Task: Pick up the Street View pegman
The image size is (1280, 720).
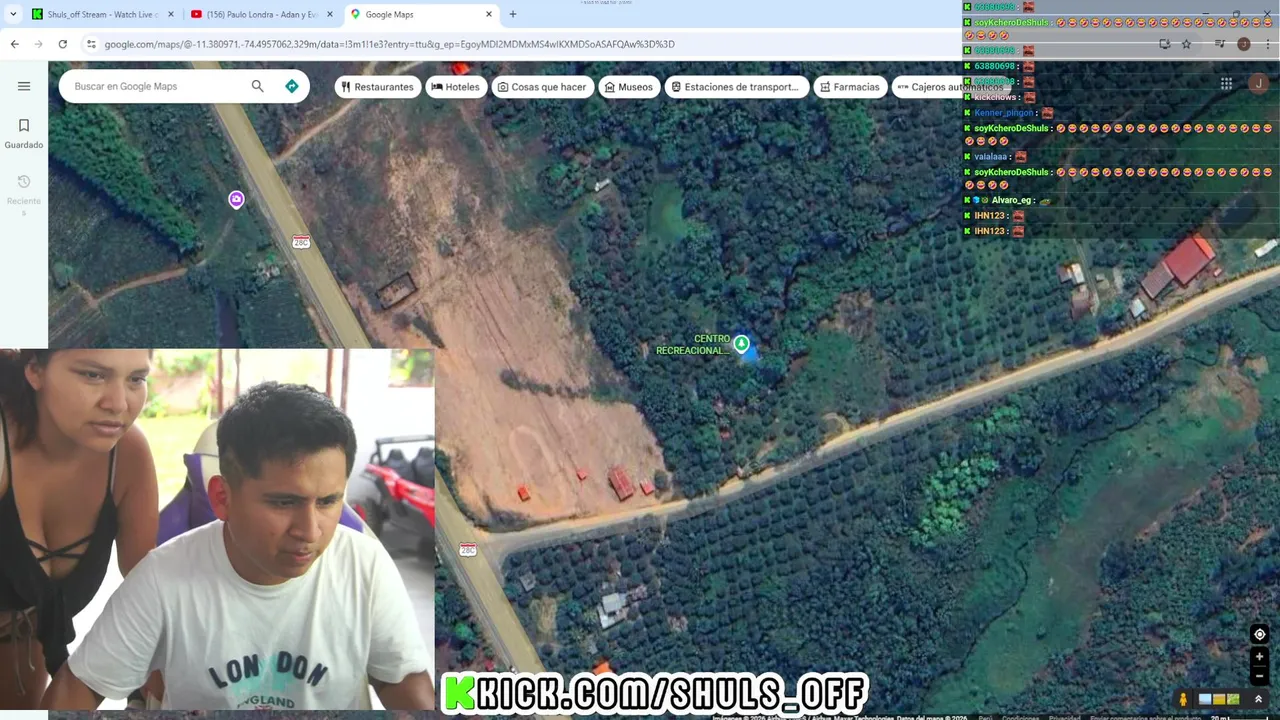Action: pyautogui.click(x=1183, y=700)
